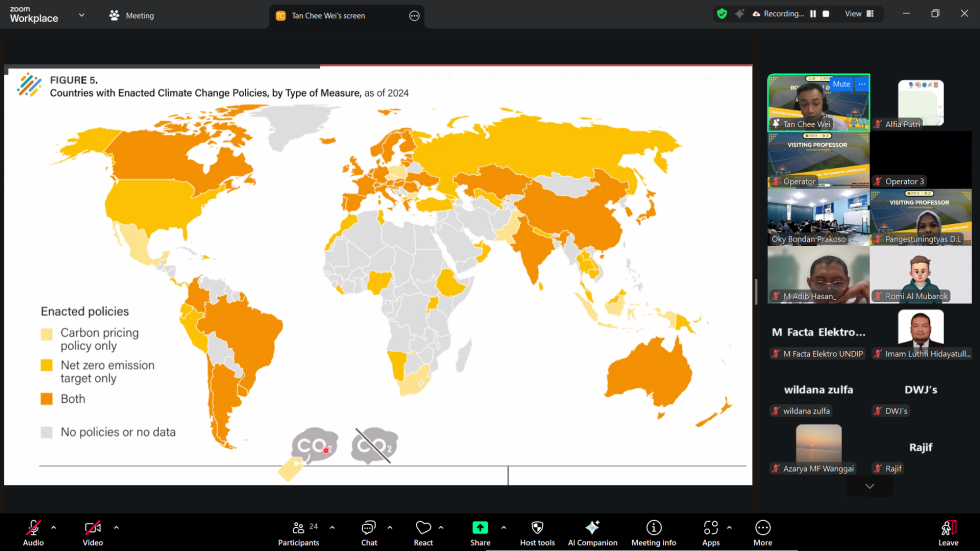This screenshot has height=551, width=980.
Task: Unmute microphone with the Audio button
Action: 33,531
